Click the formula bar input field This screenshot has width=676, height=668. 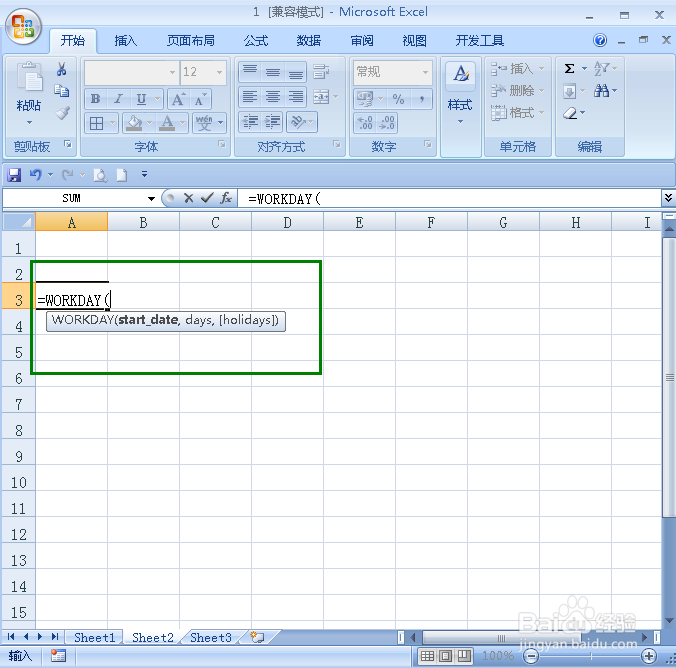coord(448,198)
